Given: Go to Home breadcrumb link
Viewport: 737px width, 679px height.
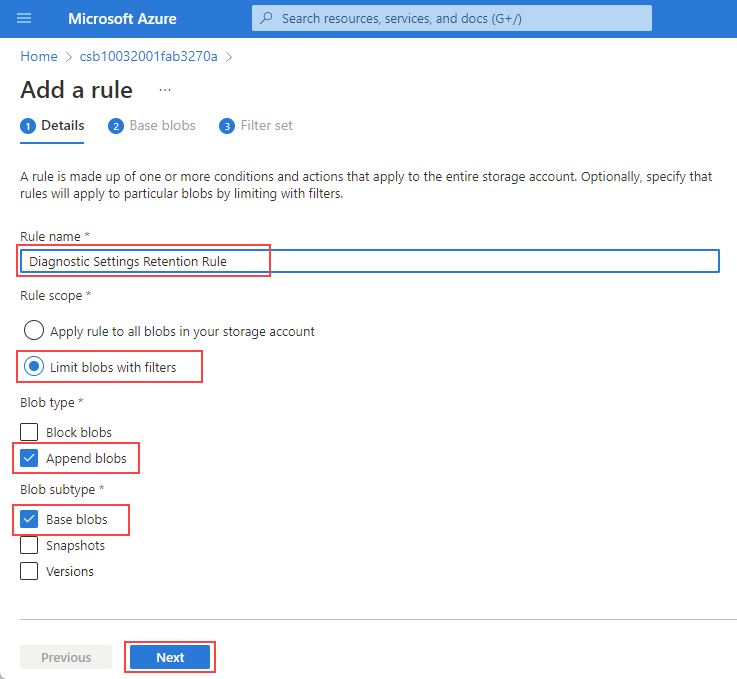Looking at the screenshot, I should [x=39, y=56].
